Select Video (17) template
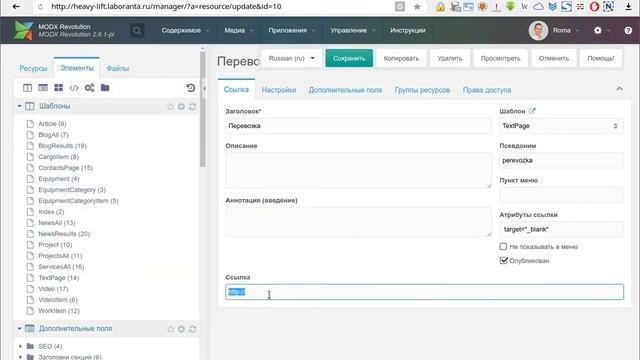This screenshot has width=640, height=360. coord(53,289)
